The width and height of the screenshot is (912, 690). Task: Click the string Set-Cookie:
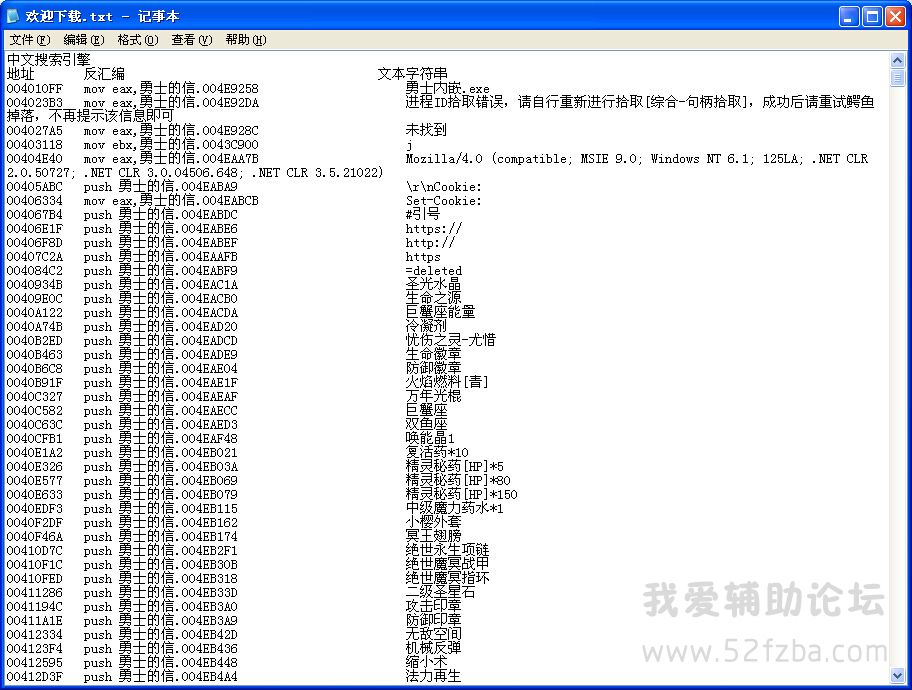click(443, 201)
